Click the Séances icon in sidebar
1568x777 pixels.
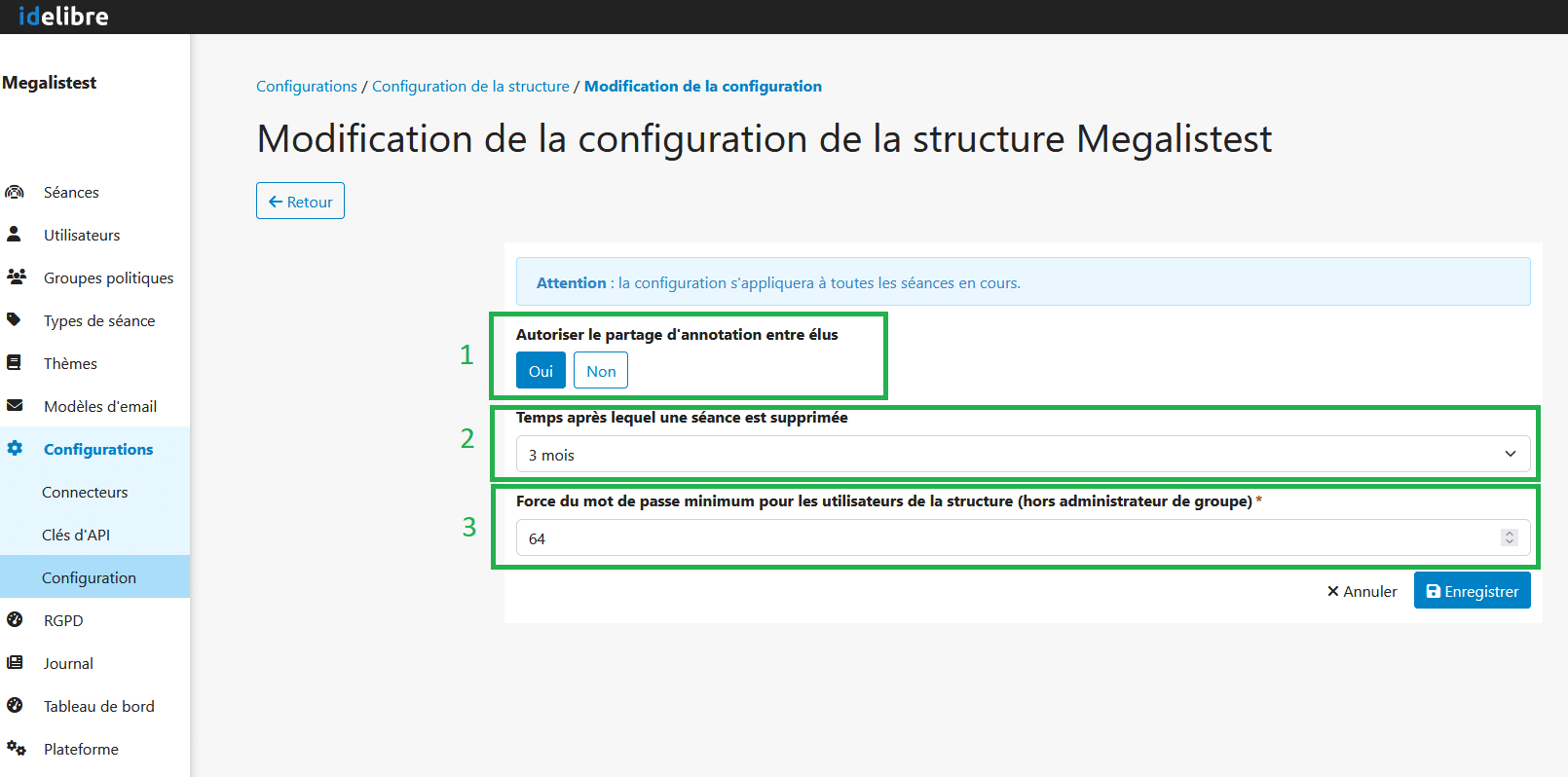[15, 192]
